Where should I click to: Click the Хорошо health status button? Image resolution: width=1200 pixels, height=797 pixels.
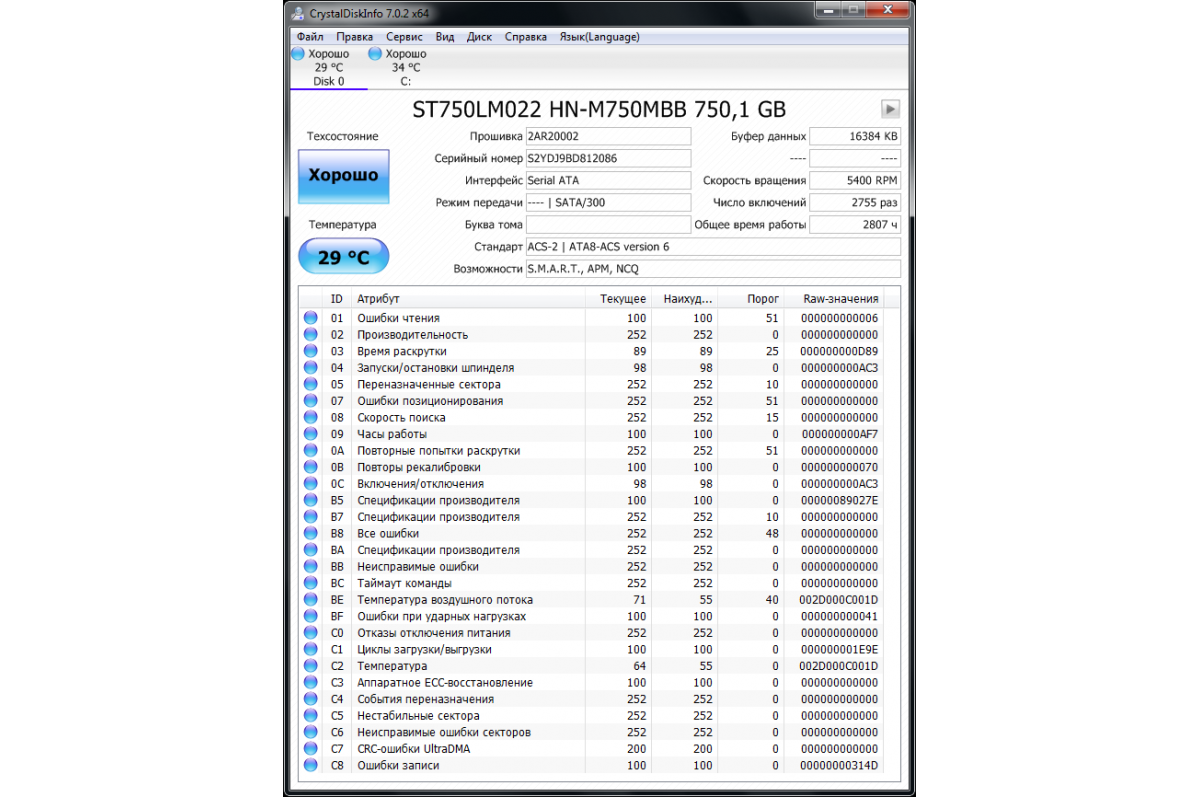(x=343, y=175)
